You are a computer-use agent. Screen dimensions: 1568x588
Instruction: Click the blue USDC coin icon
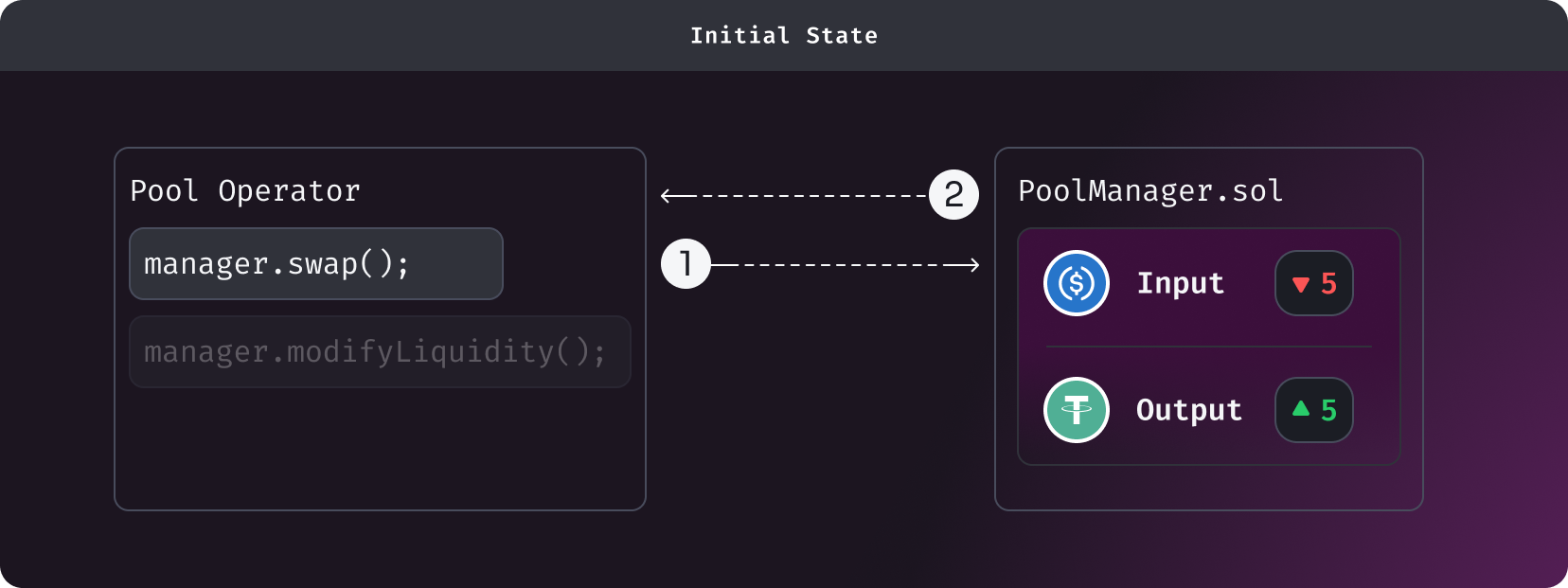pos(1077,283)
